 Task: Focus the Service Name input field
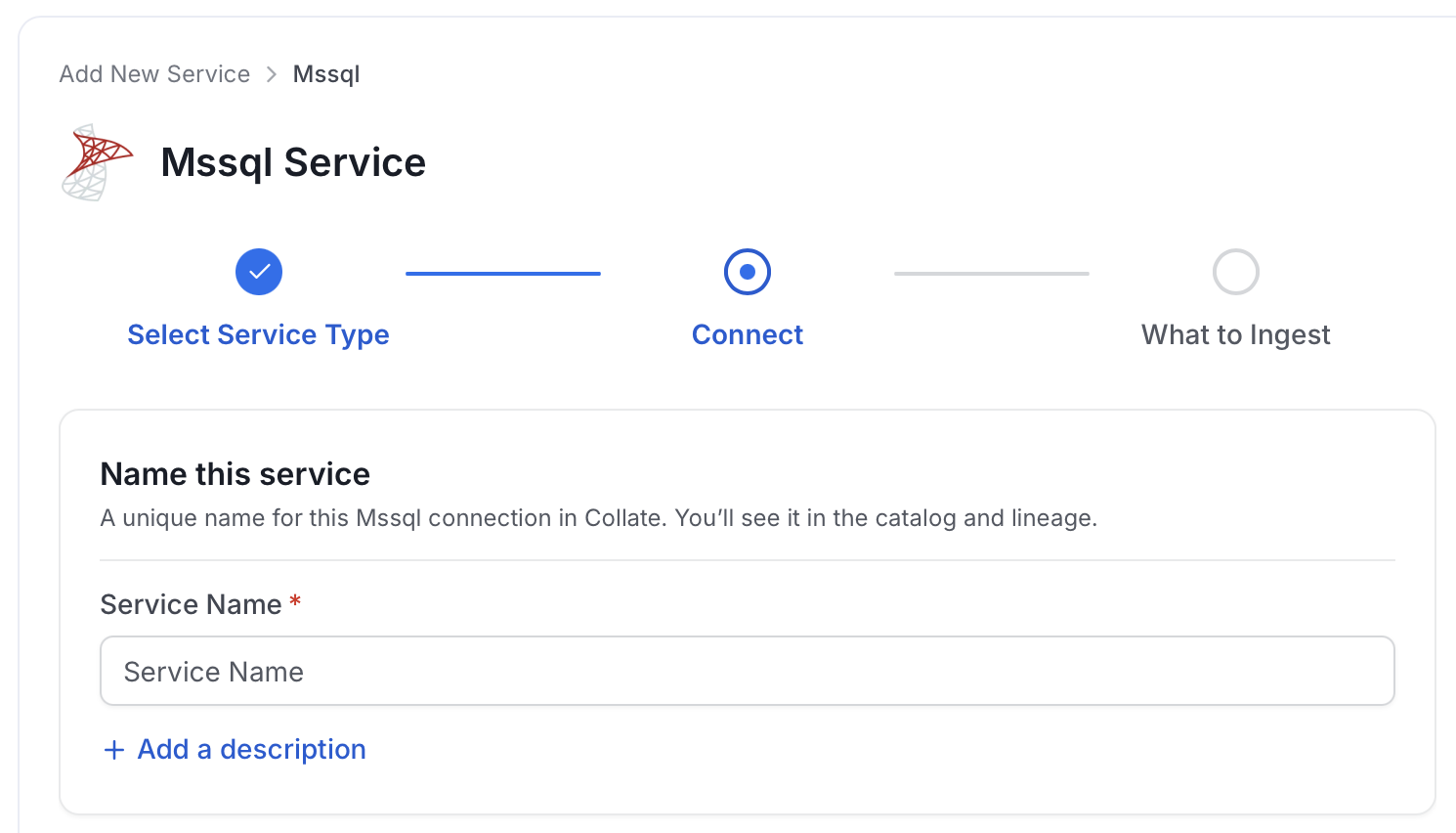tap(748, 671)
